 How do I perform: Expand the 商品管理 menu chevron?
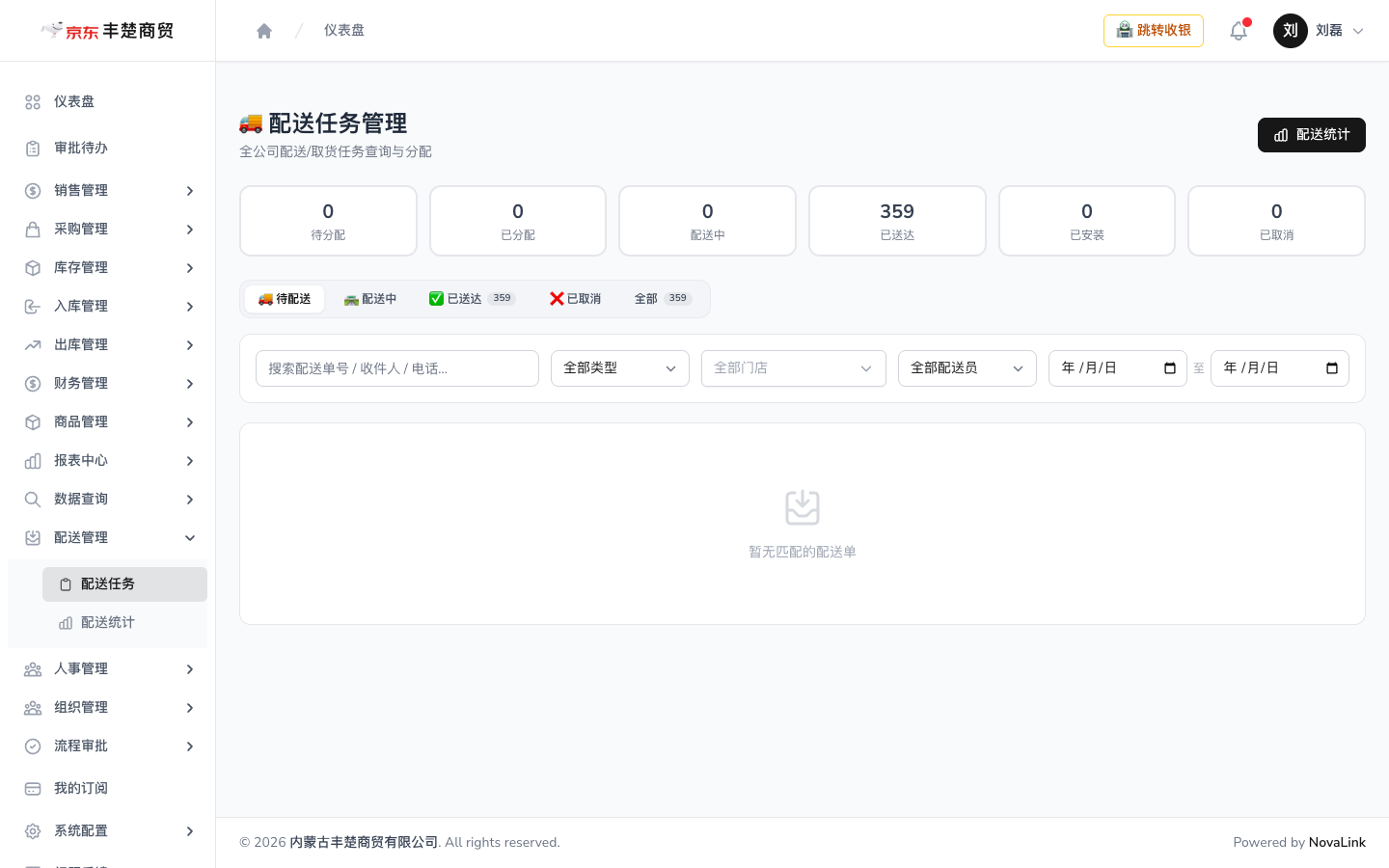pyautogui.click(x=190, y=422)
